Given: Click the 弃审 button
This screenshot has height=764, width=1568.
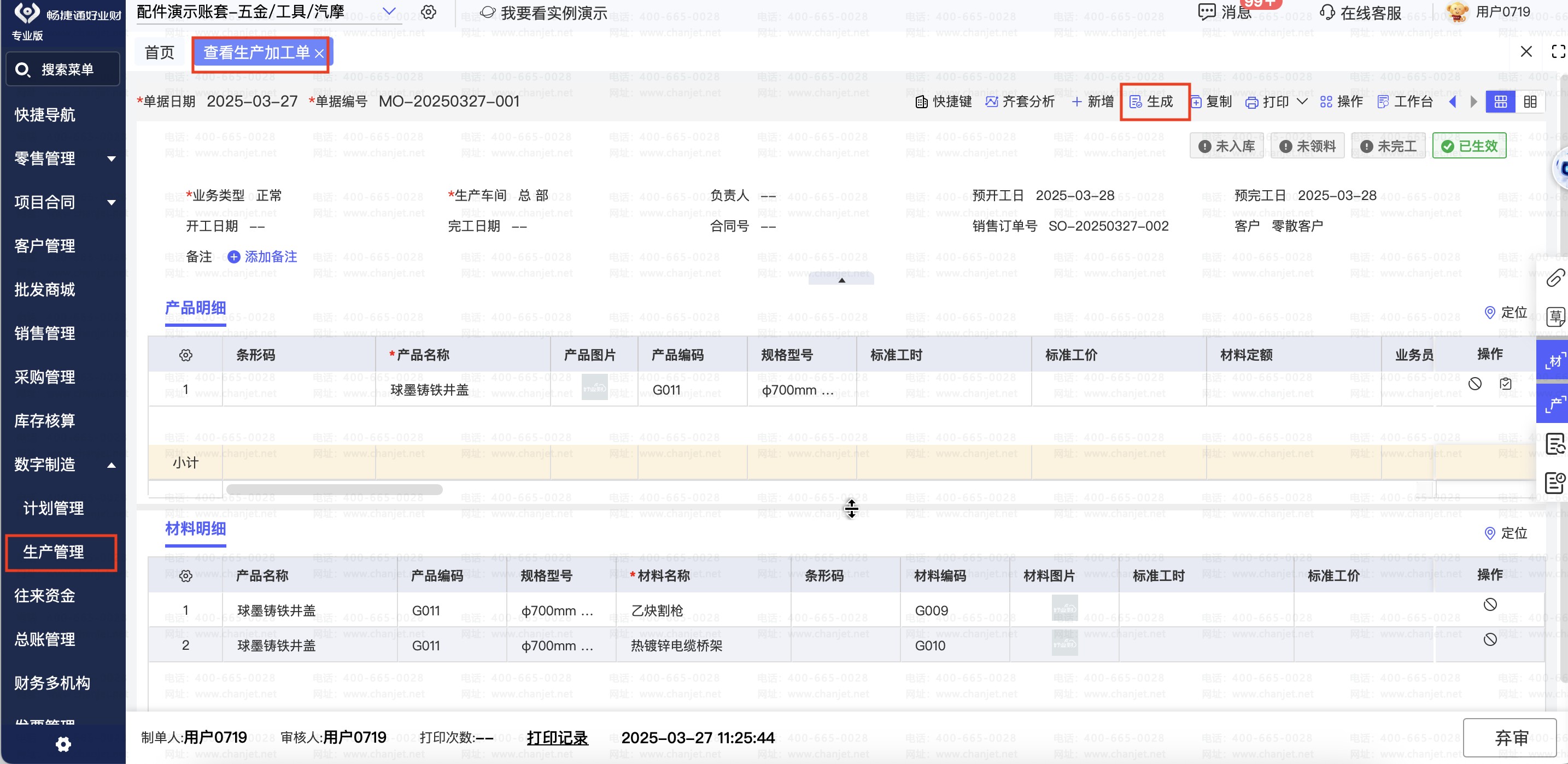Looking at the screenshot, I should pos(1511,737).
